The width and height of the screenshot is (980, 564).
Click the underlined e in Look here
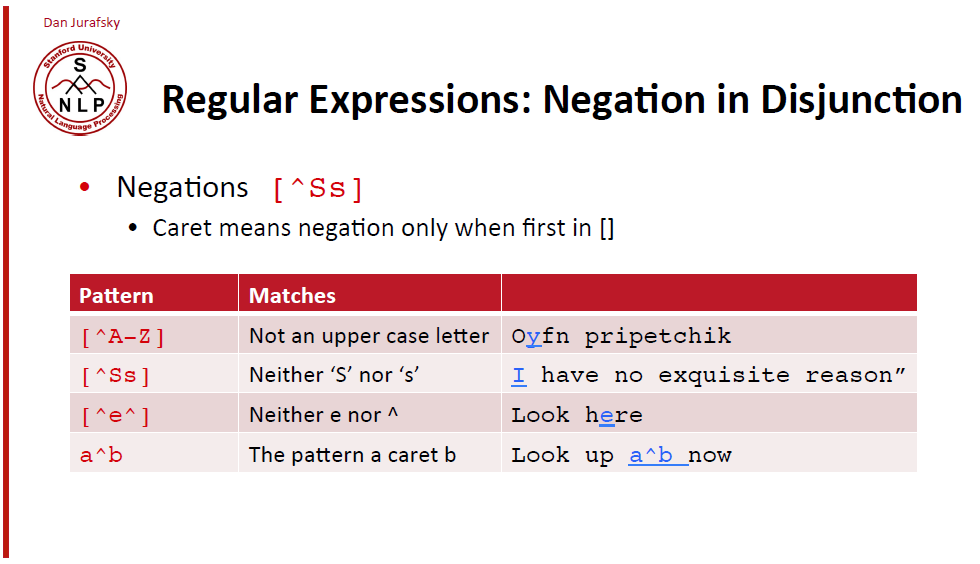pos(607,416)
